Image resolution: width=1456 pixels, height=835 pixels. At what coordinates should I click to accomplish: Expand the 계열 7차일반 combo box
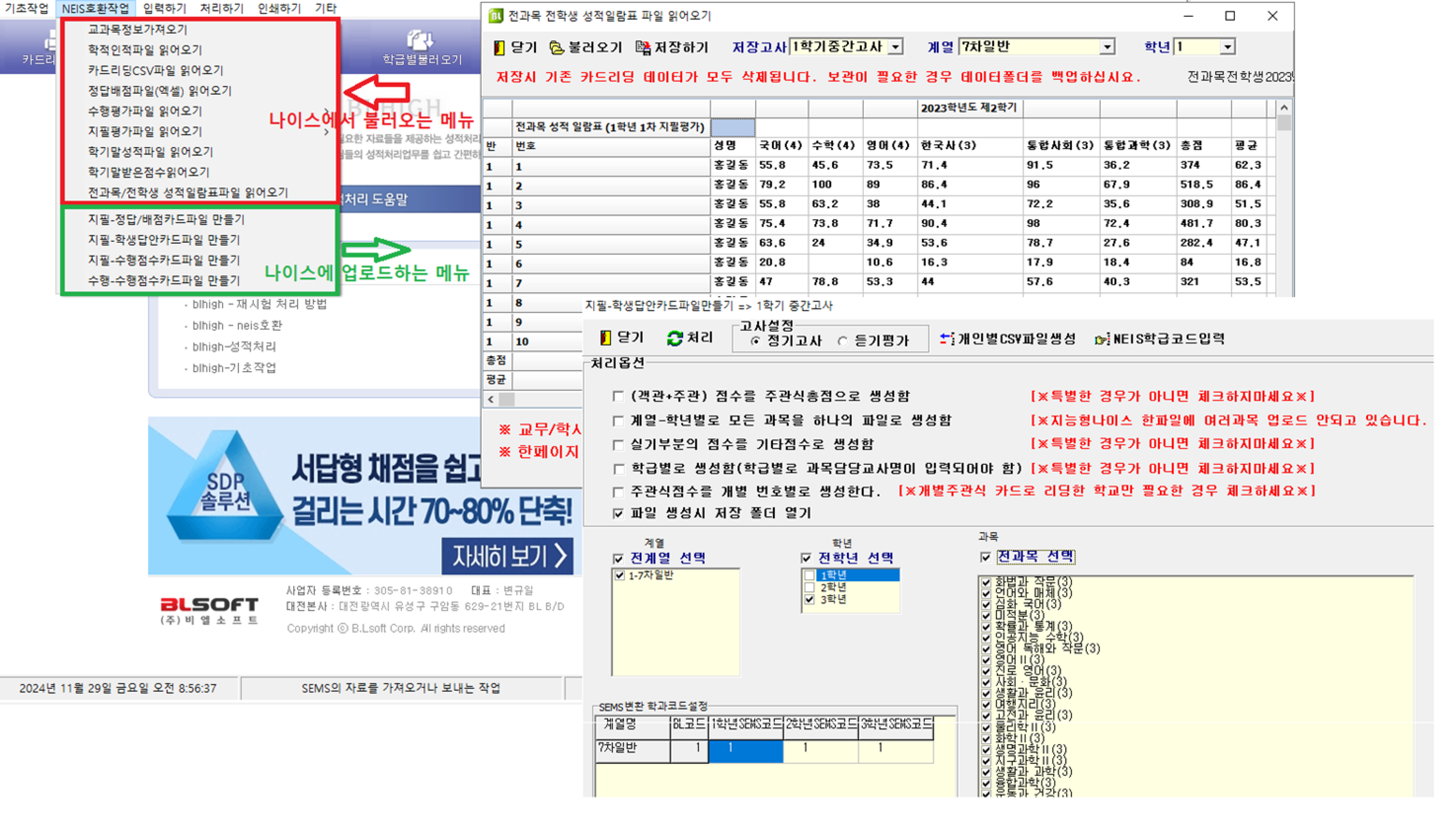coord(1107,46)
